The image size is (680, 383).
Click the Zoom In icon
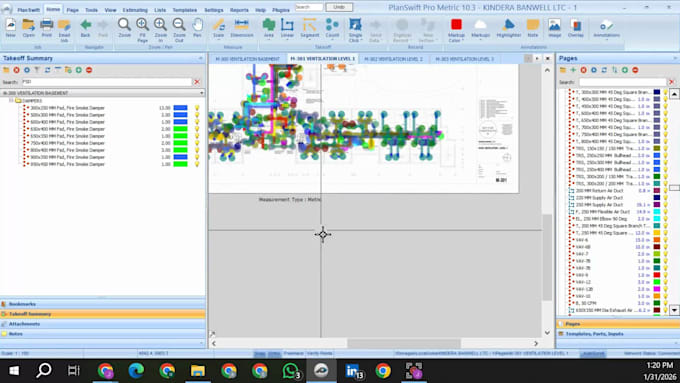160,25
